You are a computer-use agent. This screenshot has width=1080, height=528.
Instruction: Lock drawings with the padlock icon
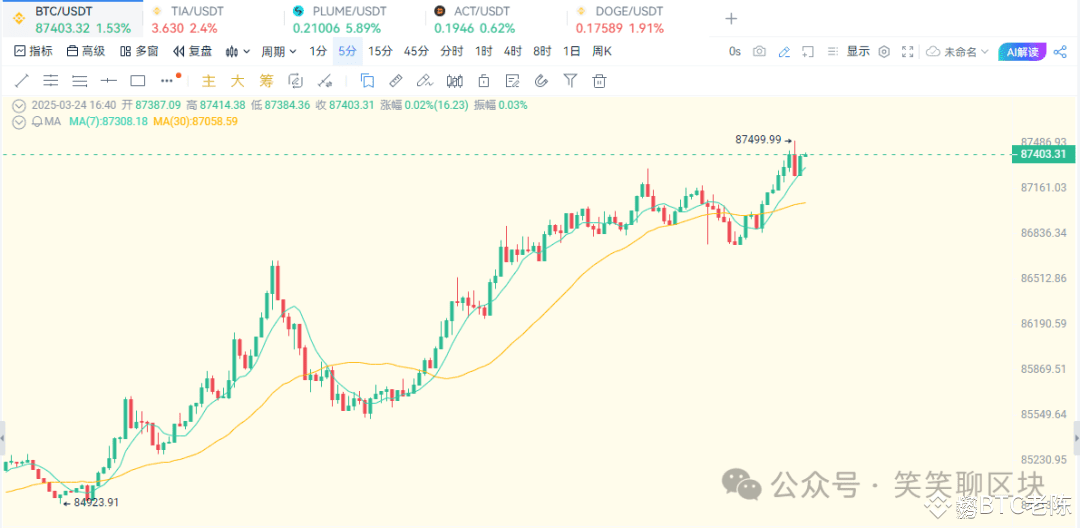click(x=484, y=81)
